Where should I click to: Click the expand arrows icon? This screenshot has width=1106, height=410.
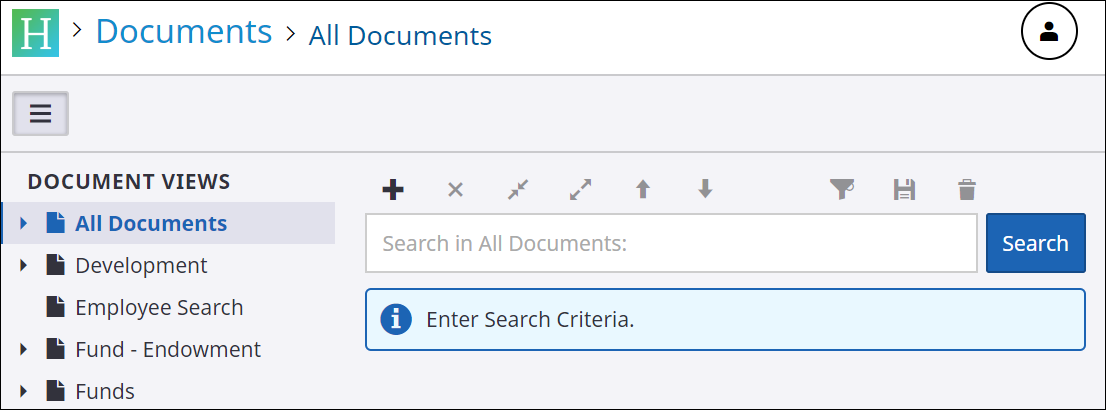580,189
